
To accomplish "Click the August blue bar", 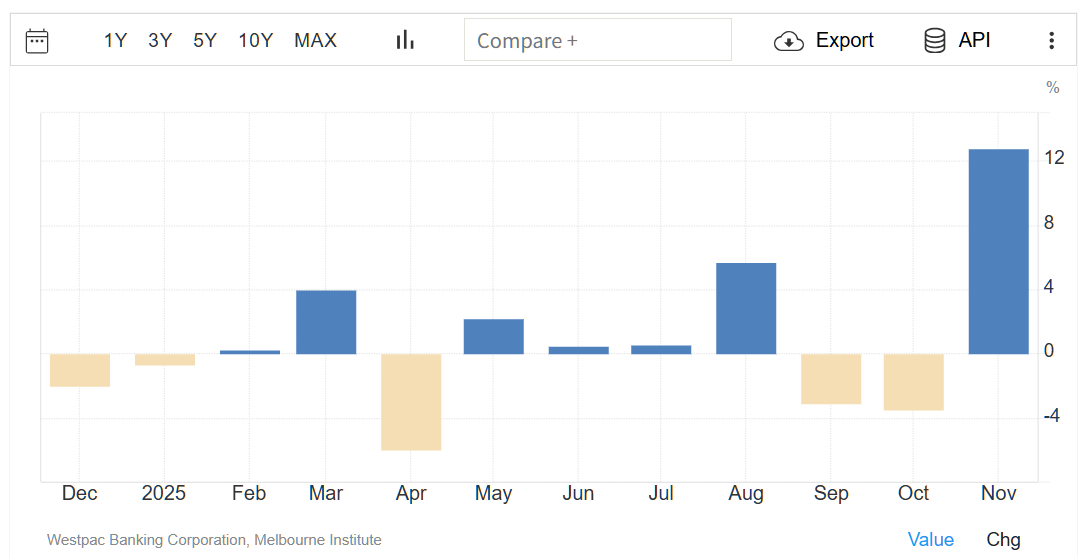I will point(746,308).
